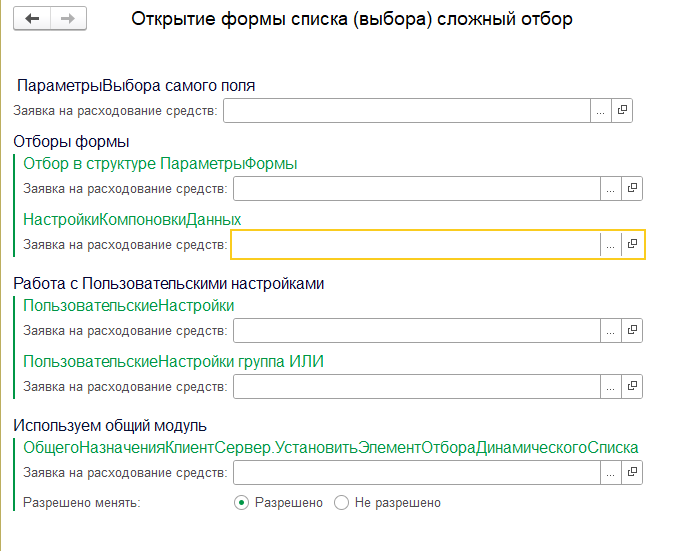The width and height of the screenshot is (690, 551).
Task: Open value icon in Отбор в структуре ПараметрыФормы field
Action: coord(632,188)
